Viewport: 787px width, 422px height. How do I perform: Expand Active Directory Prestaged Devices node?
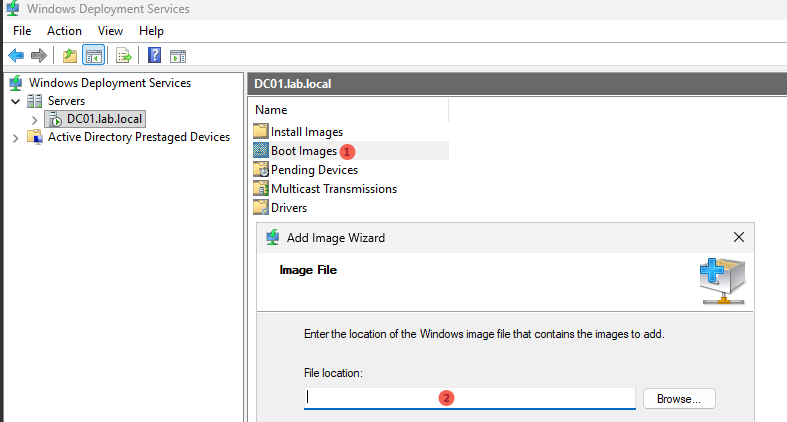(16, 137)
